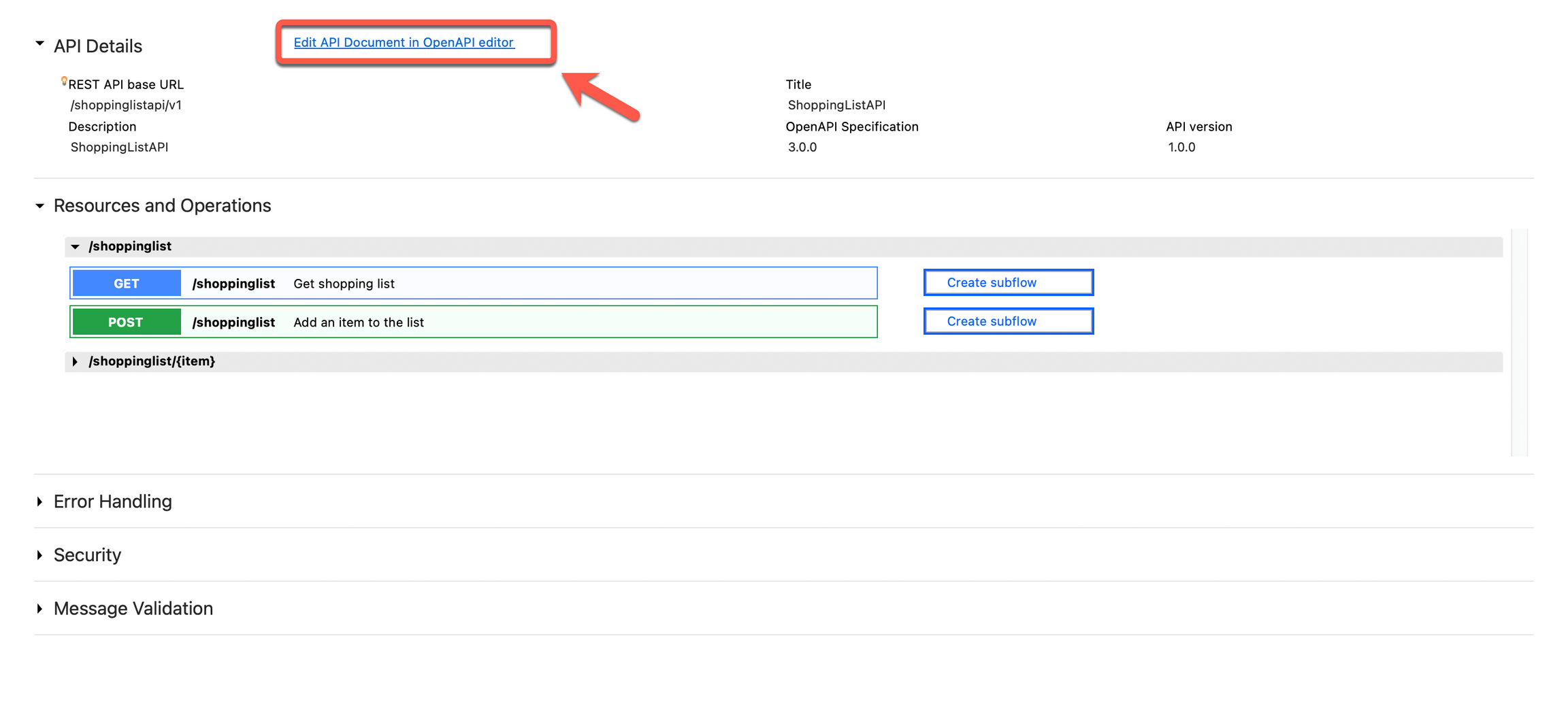Expand the Message Validation section
1568x715 pixels.
(x=39, y=608)
